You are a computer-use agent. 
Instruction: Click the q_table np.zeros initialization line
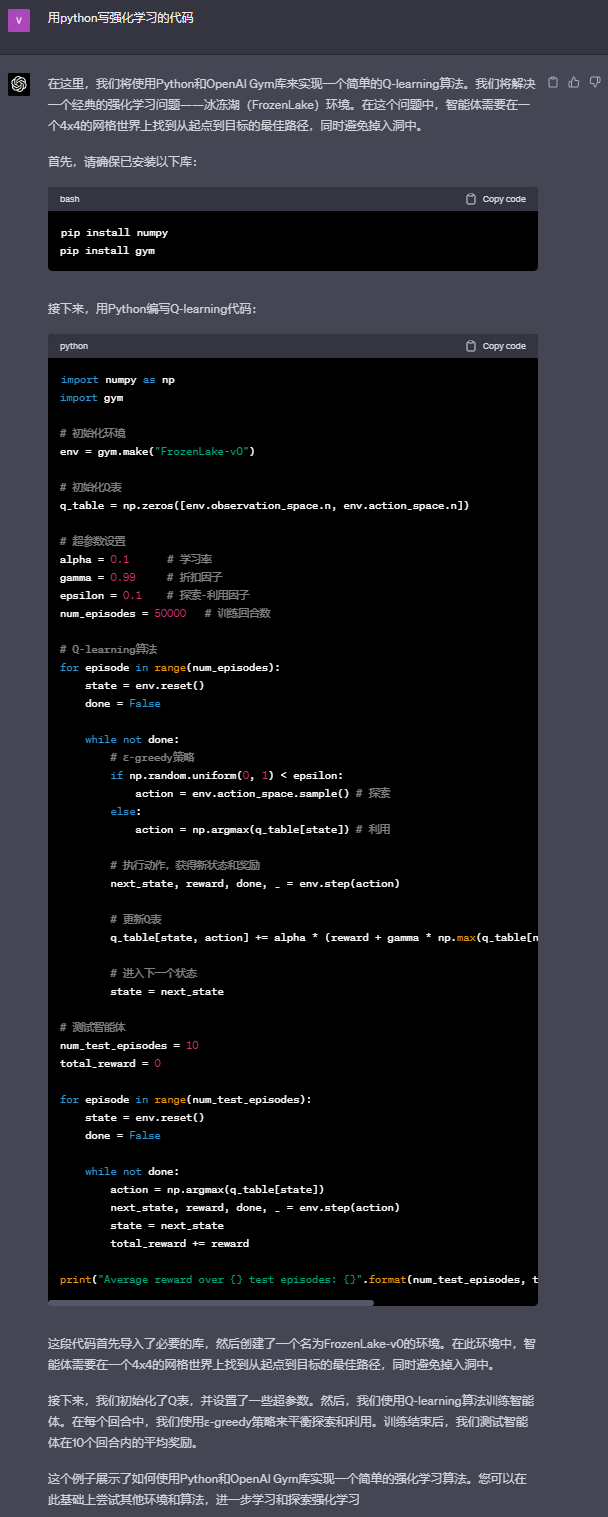tap(264, 506)
